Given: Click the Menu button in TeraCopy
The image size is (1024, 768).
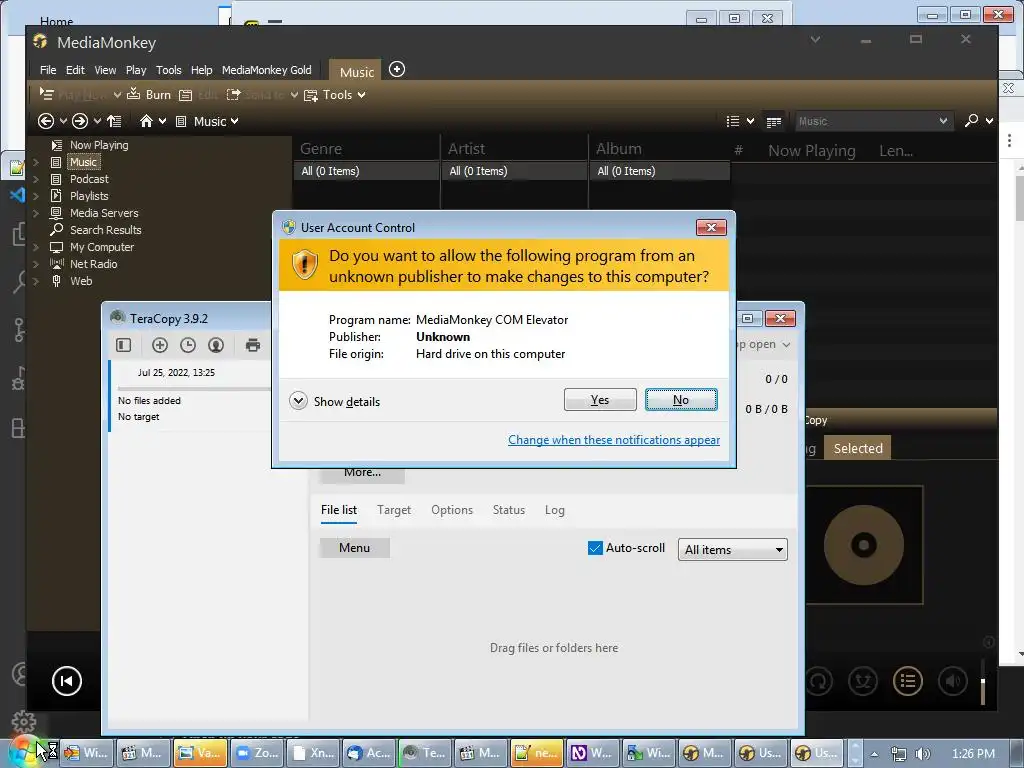Looking at the screenshot, I should tap(355, 548).
